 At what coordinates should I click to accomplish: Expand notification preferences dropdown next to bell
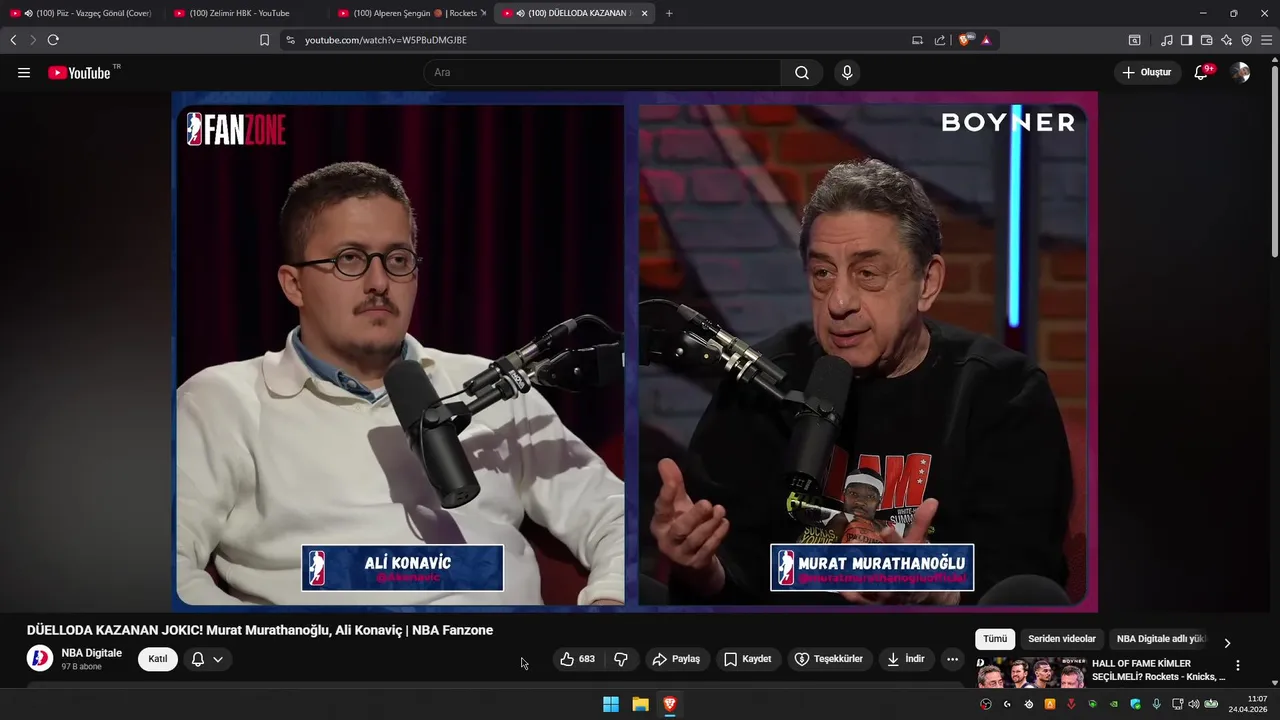[x=218, y=659]
